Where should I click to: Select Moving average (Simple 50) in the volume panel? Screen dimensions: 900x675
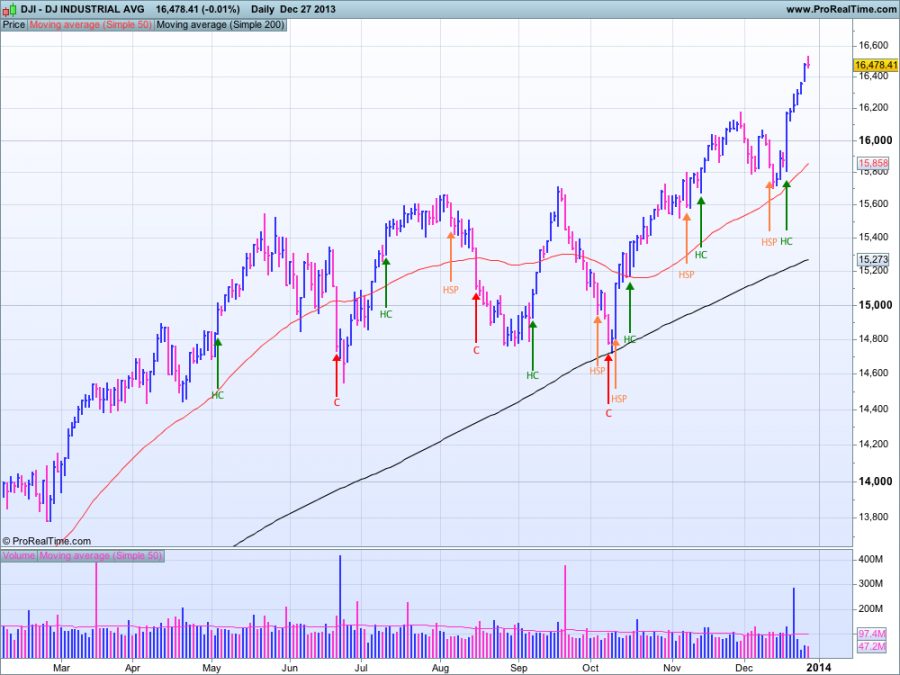[x=100, y=556]
